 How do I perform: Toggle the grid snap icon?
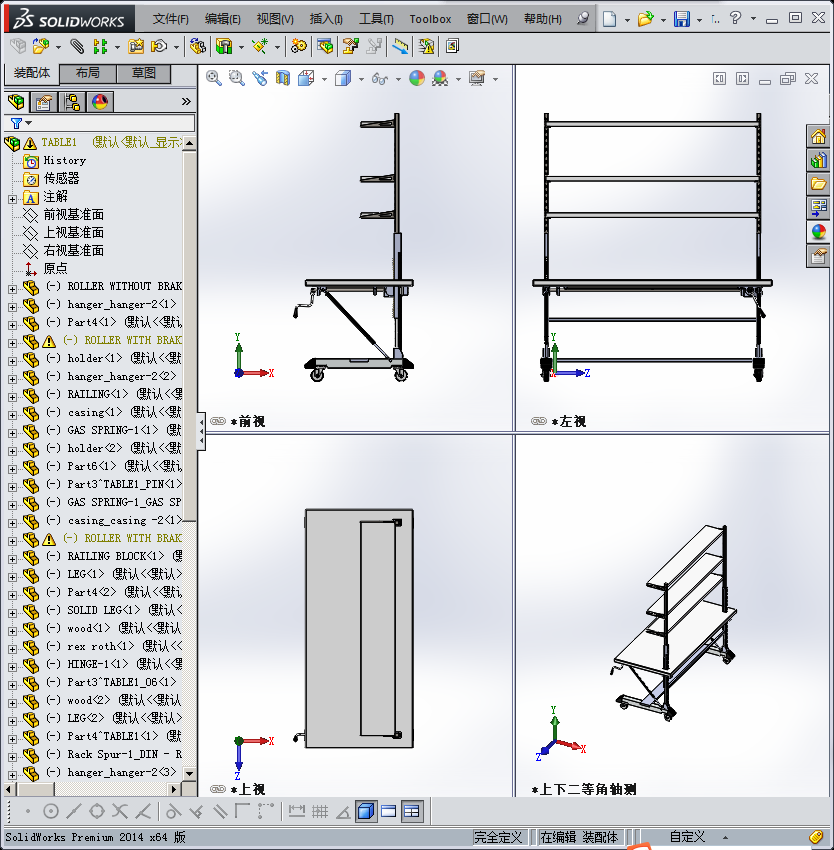pos(320,812)
